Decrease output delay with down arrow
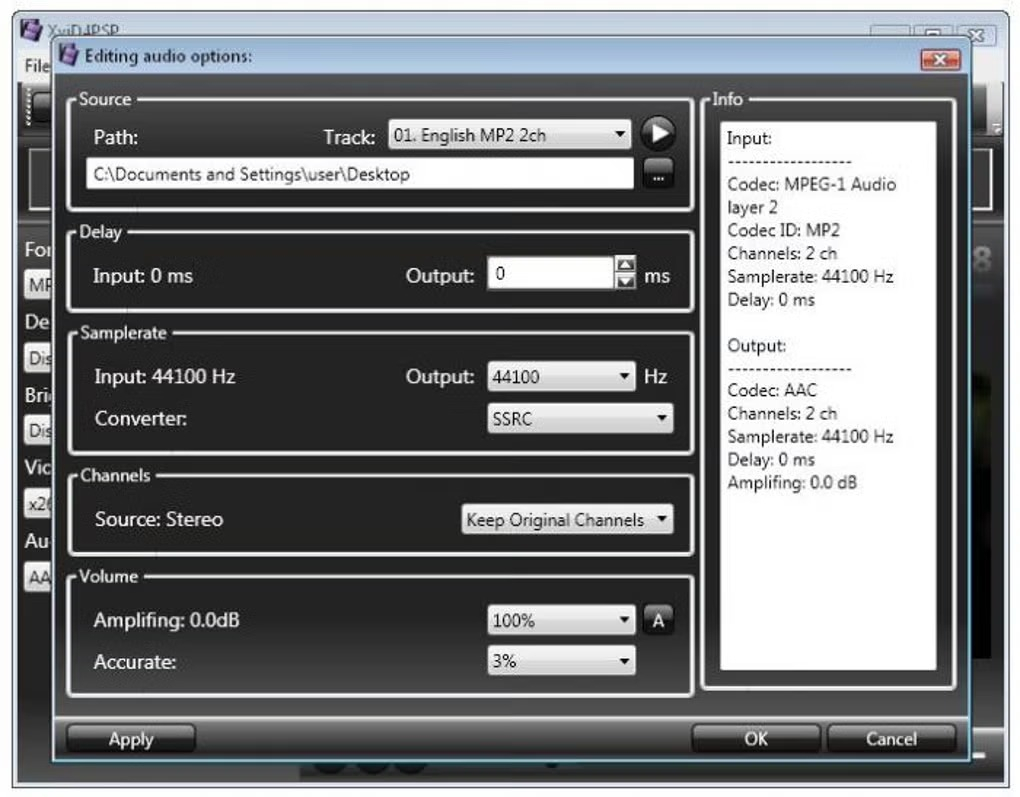 625,281
